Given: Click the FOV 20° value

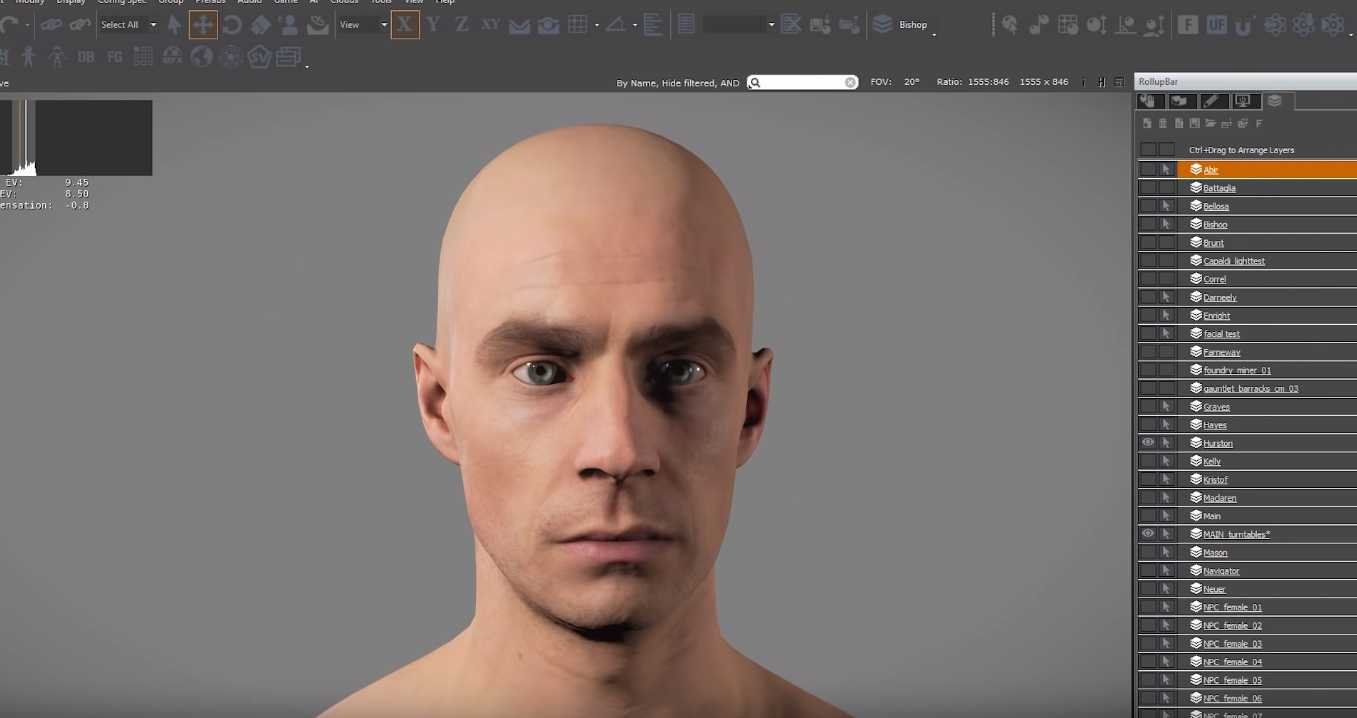Looking at the screenshot, I should click(912, 82).
